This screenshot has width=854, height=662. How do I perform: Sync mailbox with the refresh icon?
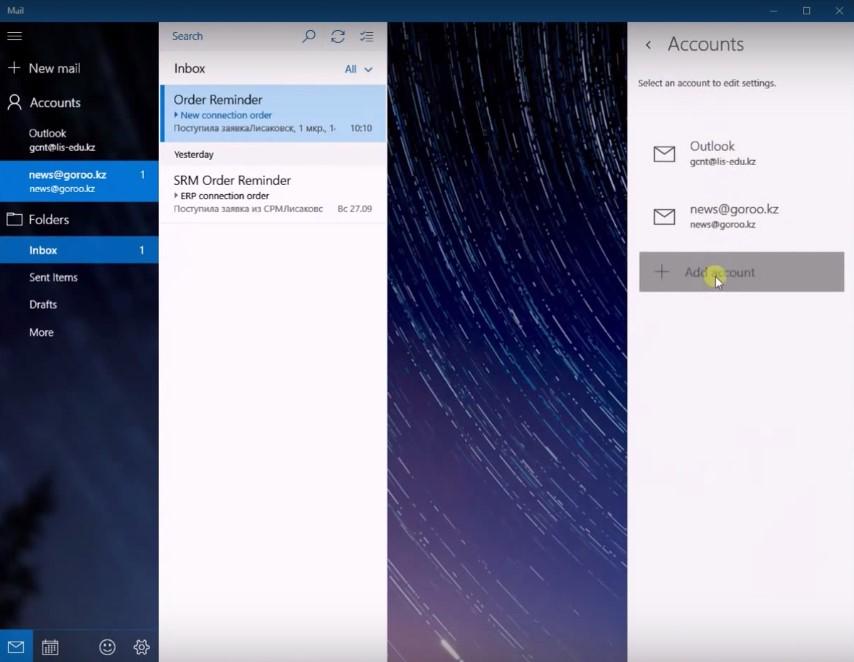coord(338,36)
